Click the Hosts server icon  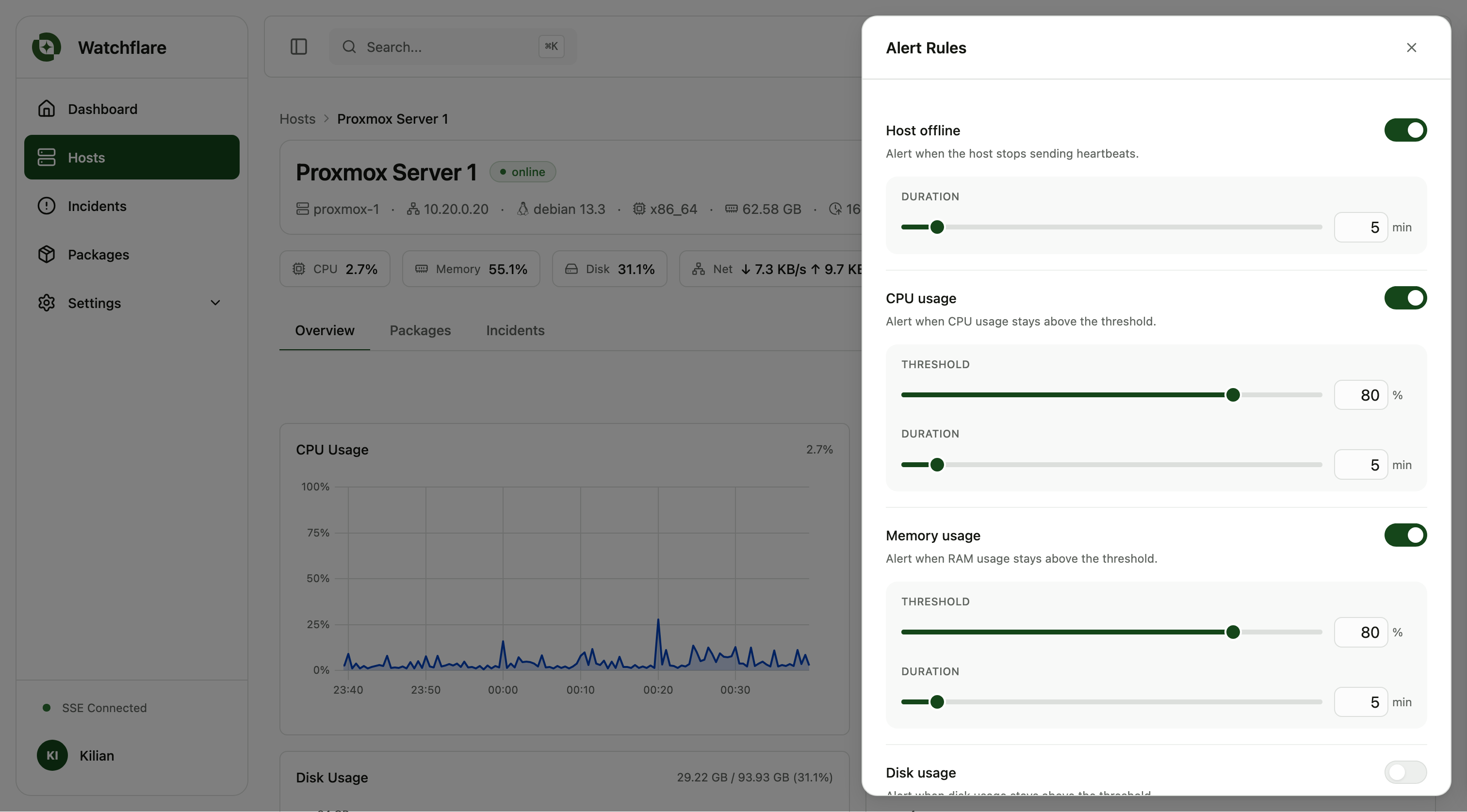point(47,157)
